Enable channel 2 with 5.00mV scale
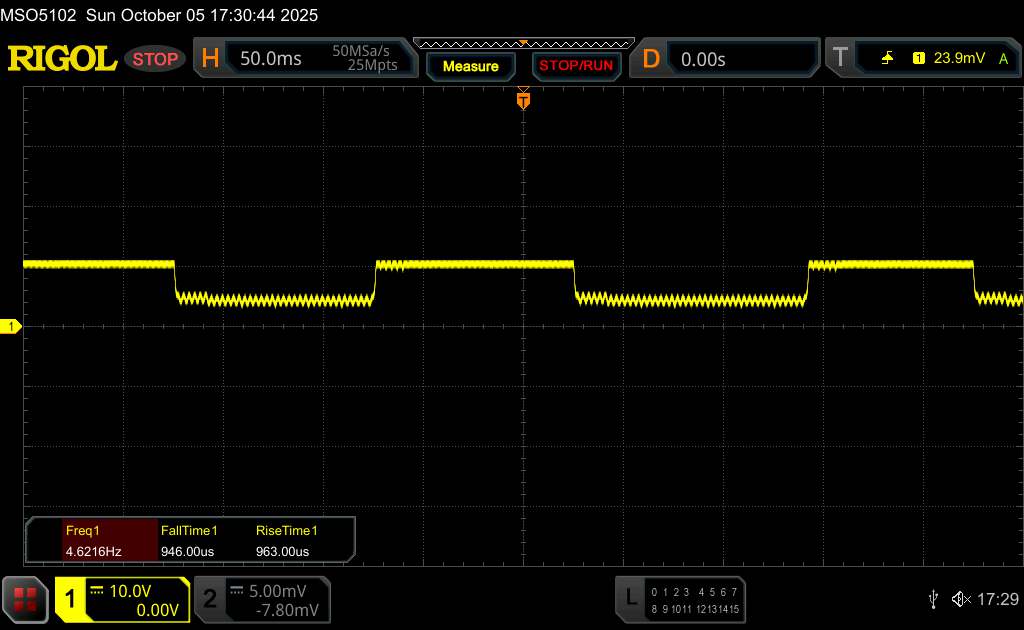 click(260, 599)
